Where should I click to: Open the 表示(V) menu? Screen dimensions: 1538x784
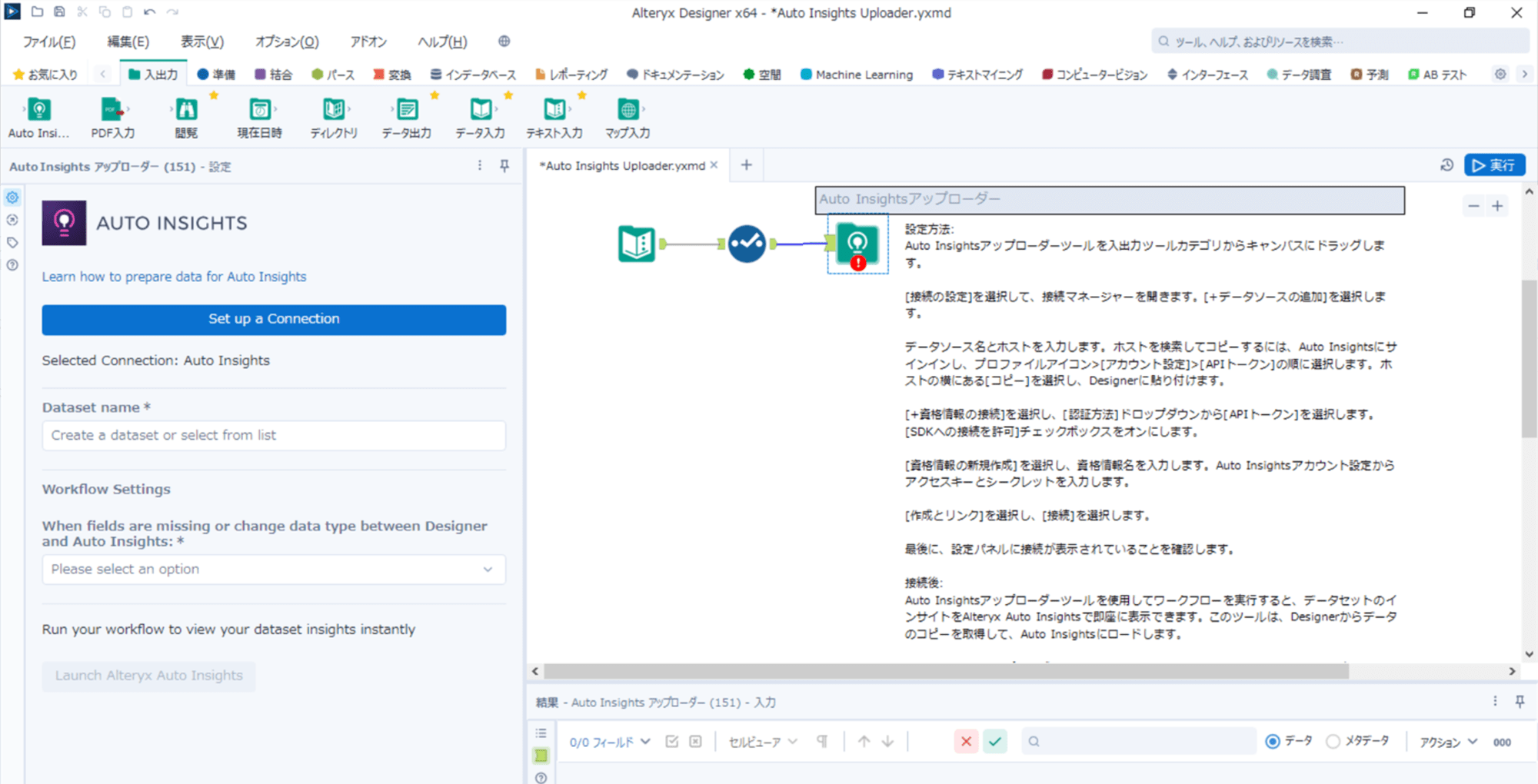(x=202, y=42)
